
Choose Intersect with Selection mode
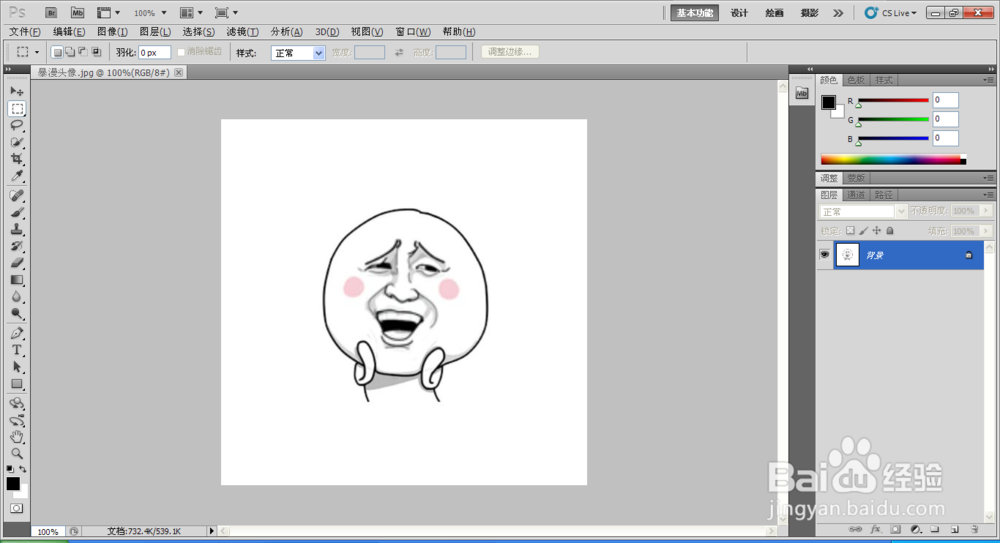tap(96, 52)
